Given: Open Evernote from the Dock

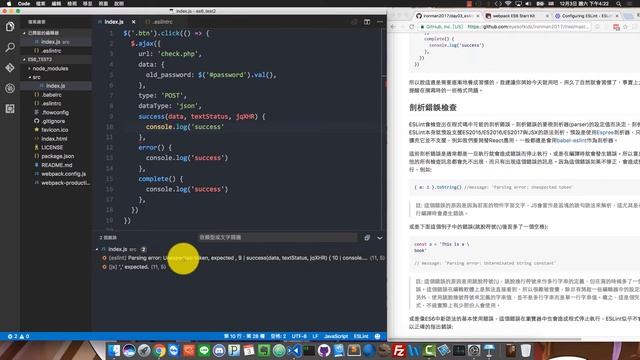Looking at the screenshot, I should click(x=264, y=350).
